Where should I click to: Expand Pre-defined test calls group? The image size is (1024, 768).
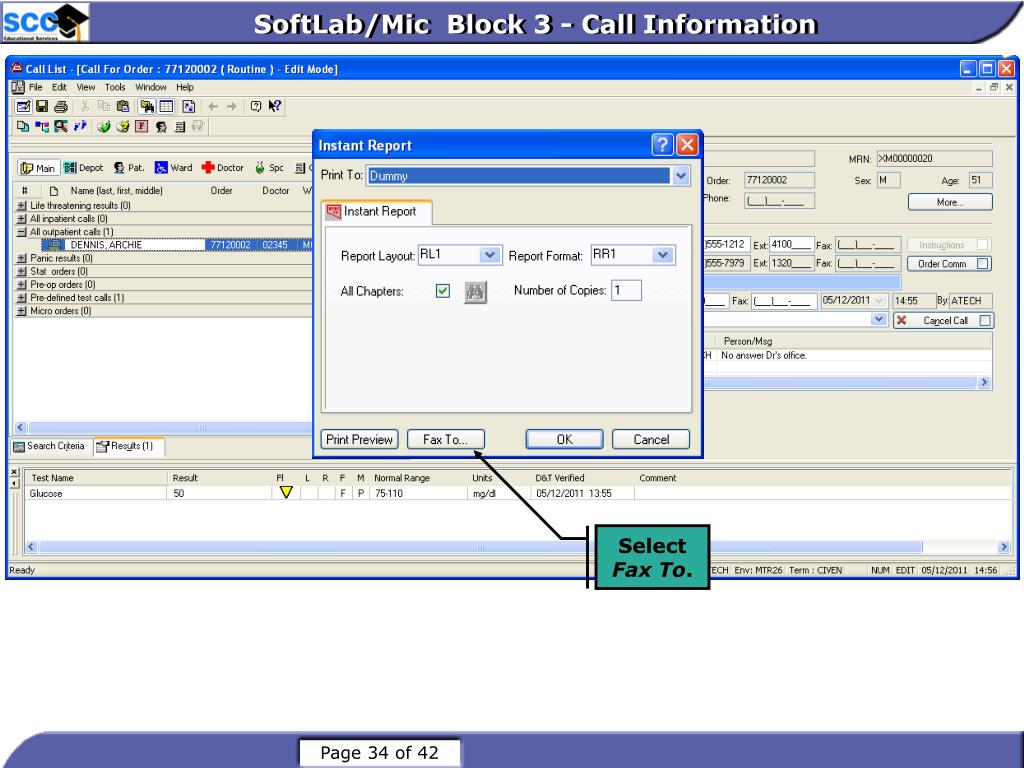(22, 298)
